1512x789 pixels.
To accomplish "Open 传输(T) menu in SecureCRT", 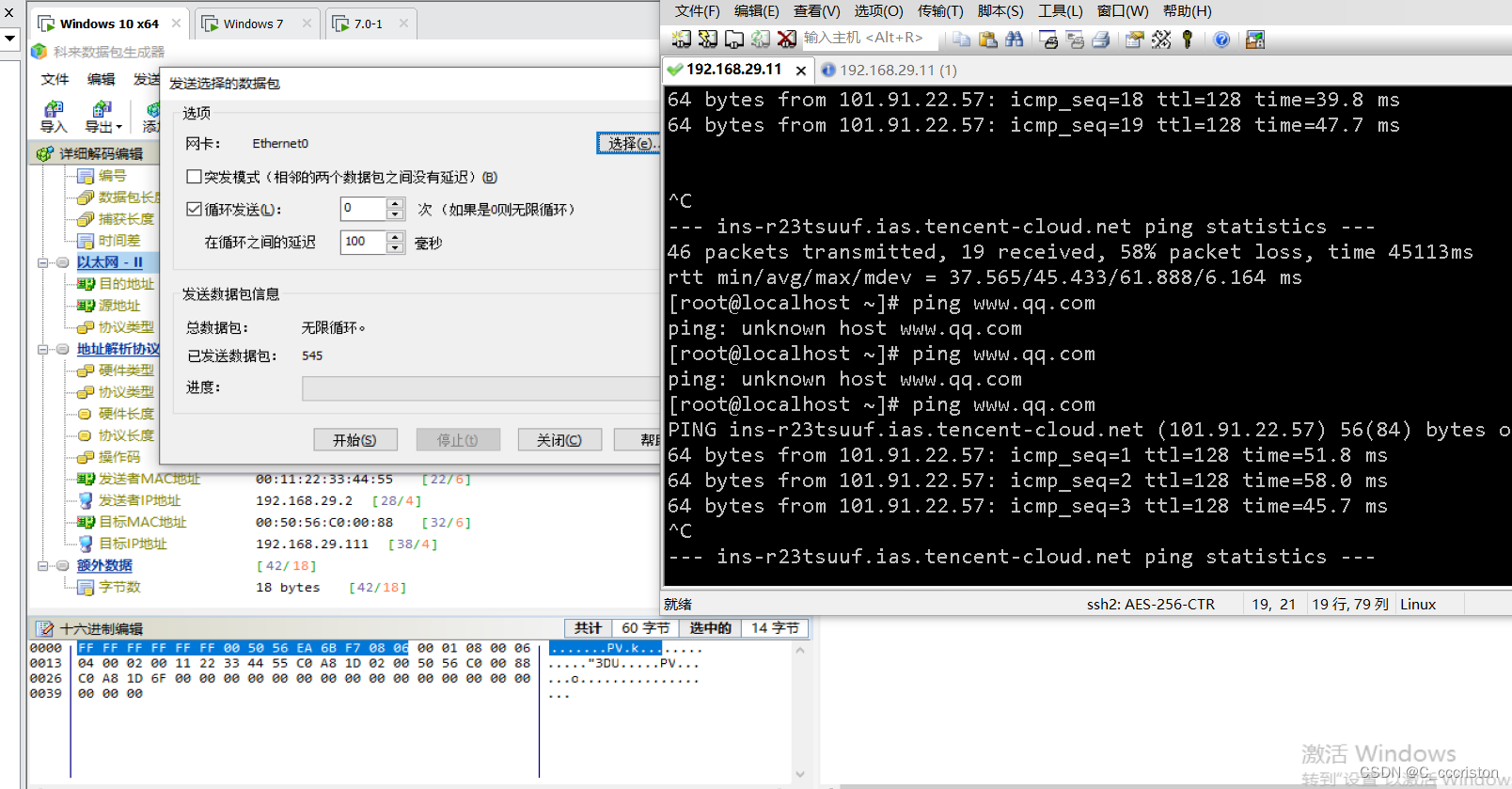I will [x=940, y=11].
